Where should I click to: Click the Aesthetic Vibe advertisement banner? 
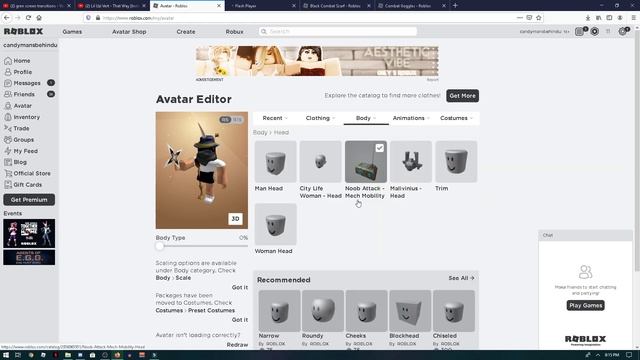317,61
